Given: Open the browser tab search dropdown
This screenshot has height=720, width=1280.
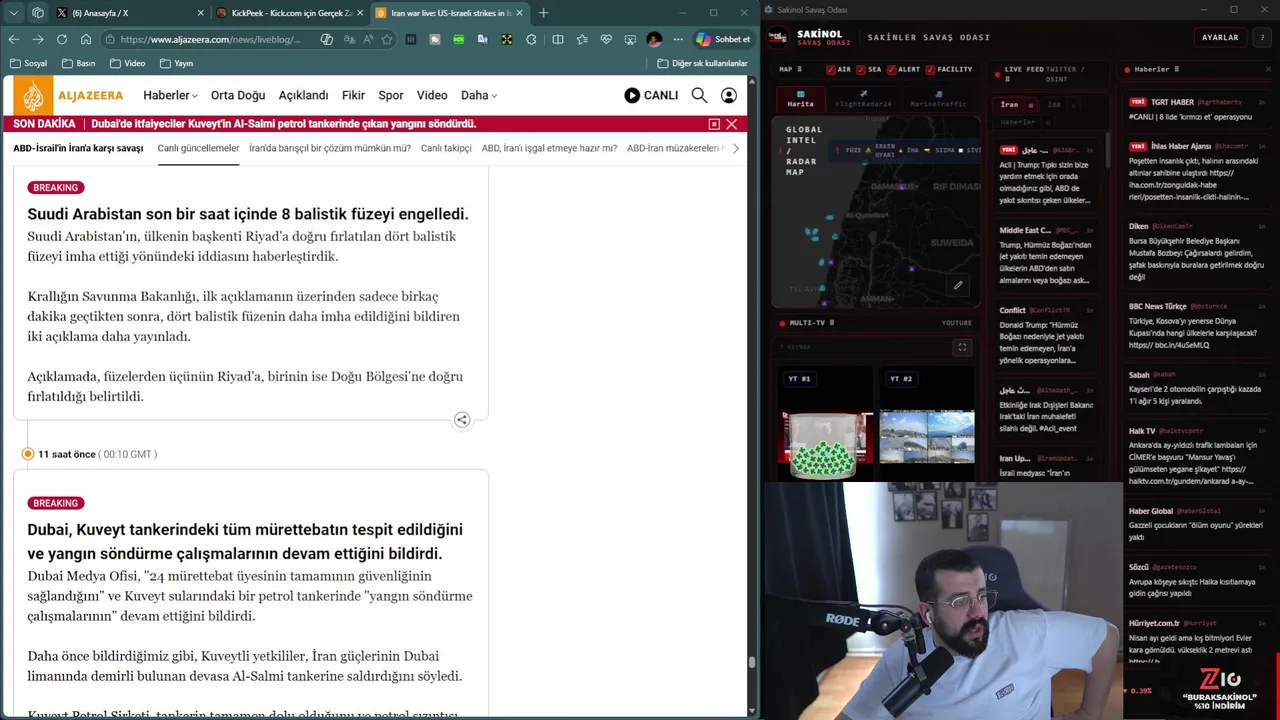Looking at the screenshot, I should click(x=13, y=13).
